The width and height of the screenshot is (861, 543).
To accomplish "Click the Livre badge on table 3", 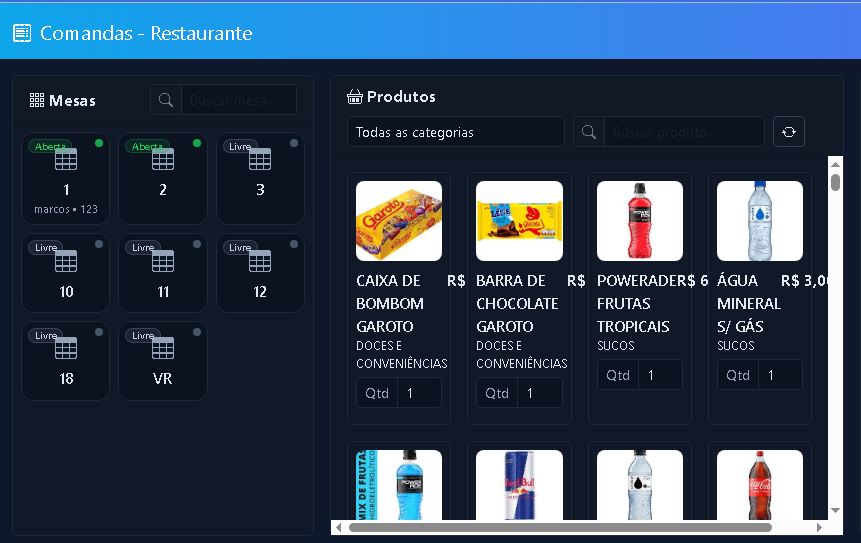I will 240,146.
